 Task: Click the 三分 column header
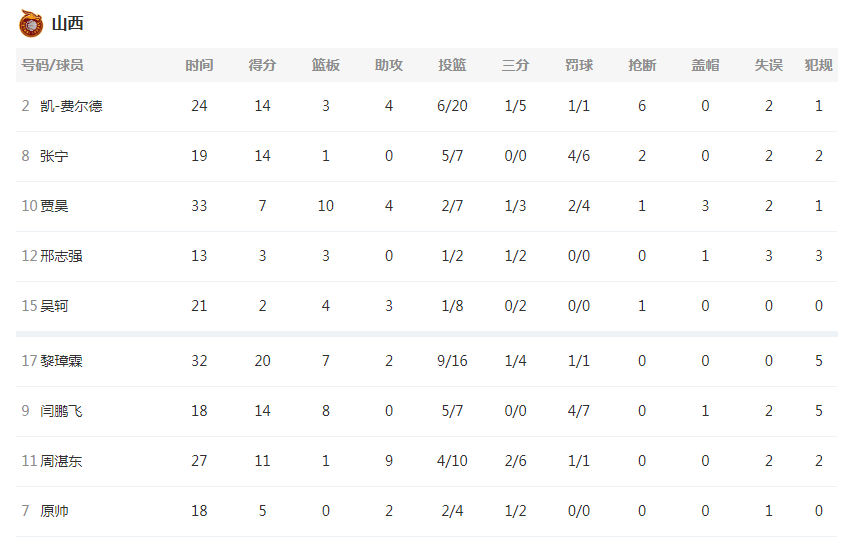(x=515, y=65)
